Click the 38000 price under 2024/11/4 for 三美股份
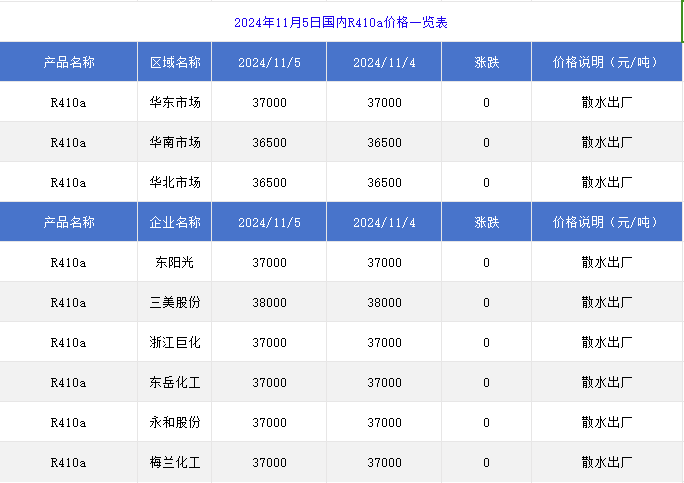 tap(384, 303)
